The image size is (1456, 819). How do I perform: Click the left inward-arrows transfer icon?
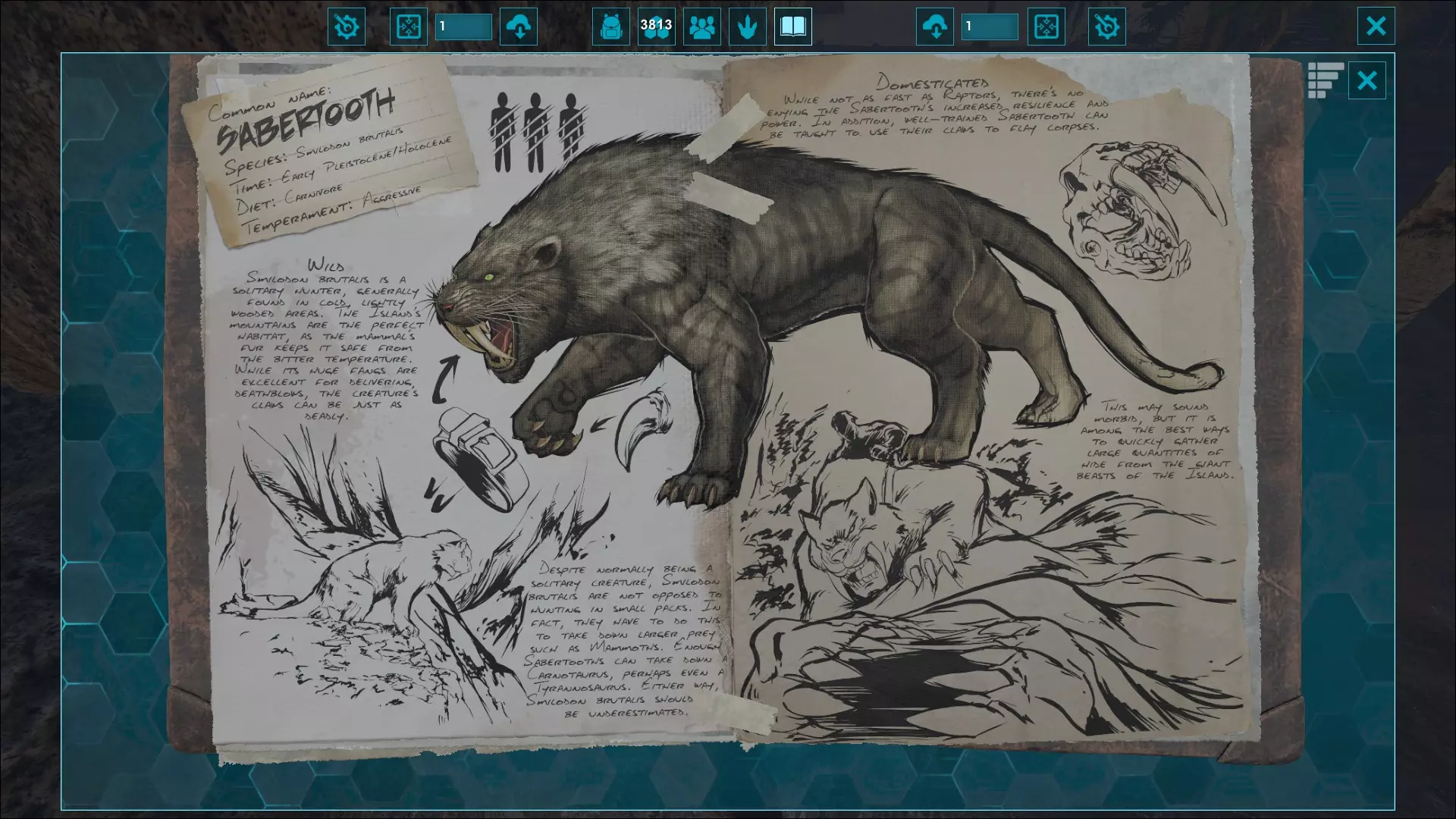409,27
